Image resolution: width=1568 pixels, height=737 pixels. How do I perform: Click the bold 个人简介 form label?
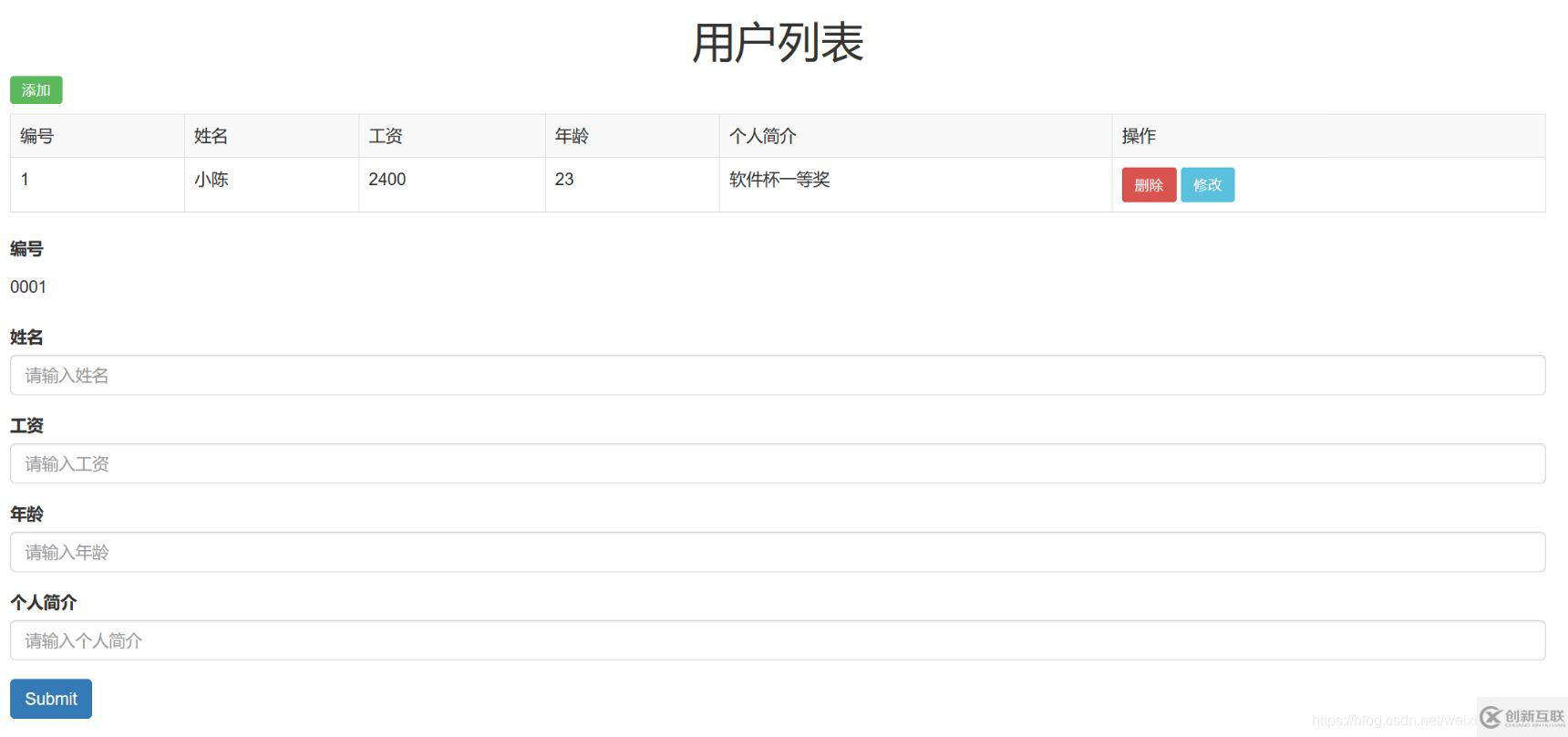tap(44, 603)
